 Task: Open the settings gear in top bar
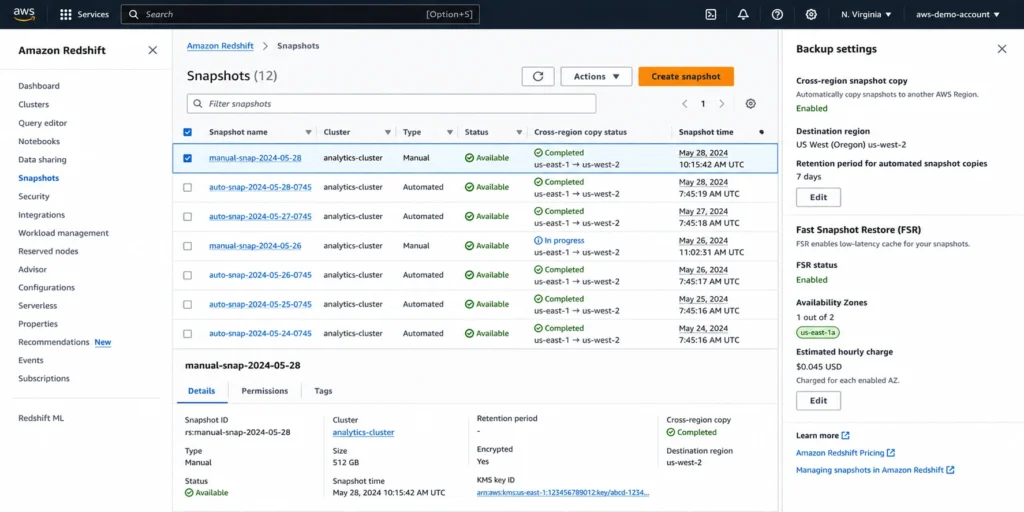(811, 14)
